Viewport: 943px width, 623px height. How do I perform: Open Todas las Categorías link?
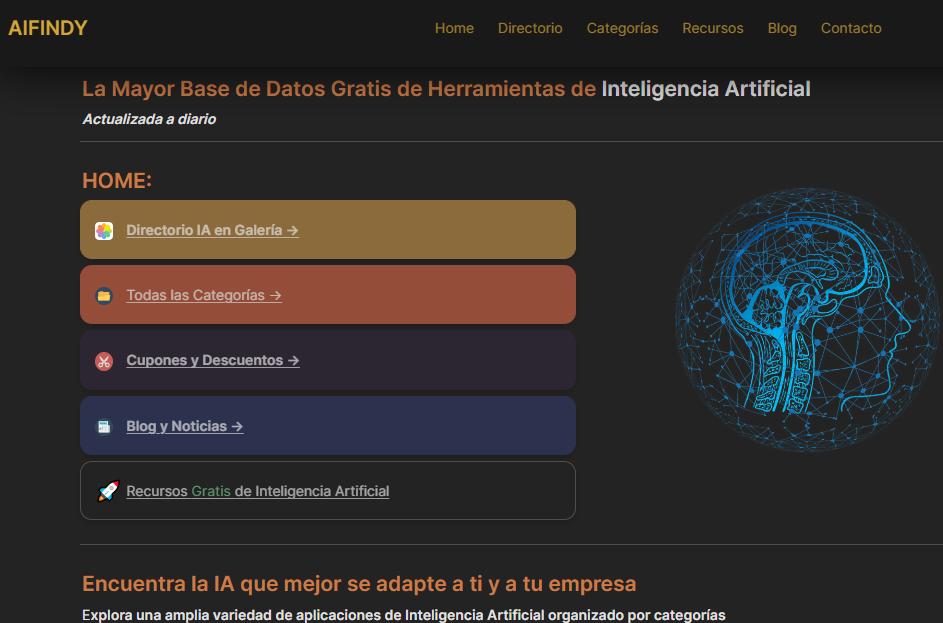204,295
